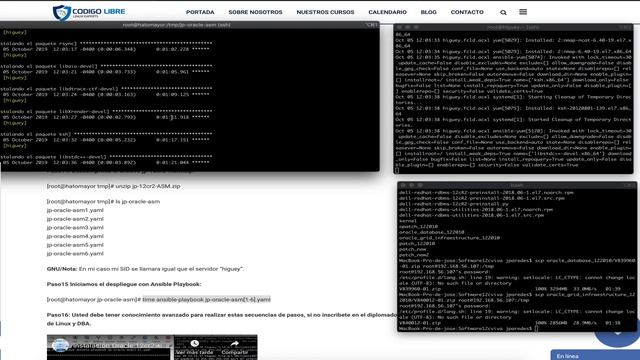Select the jp-oracle-asm4.yaml file name
640x360 pixels.
pos(75,236)
